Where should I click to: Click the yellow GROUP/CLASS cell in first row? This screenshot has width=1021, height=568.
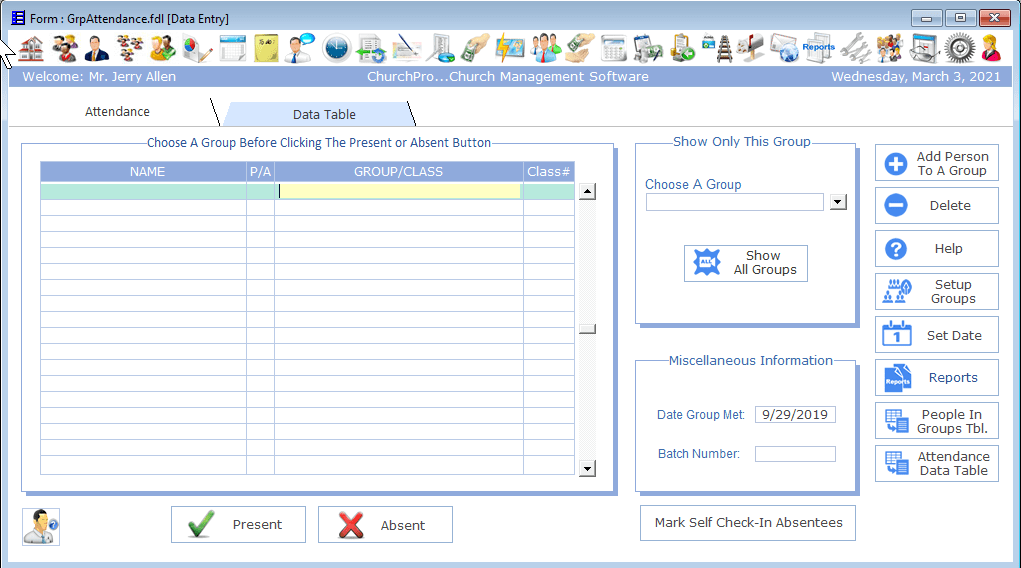399,191
